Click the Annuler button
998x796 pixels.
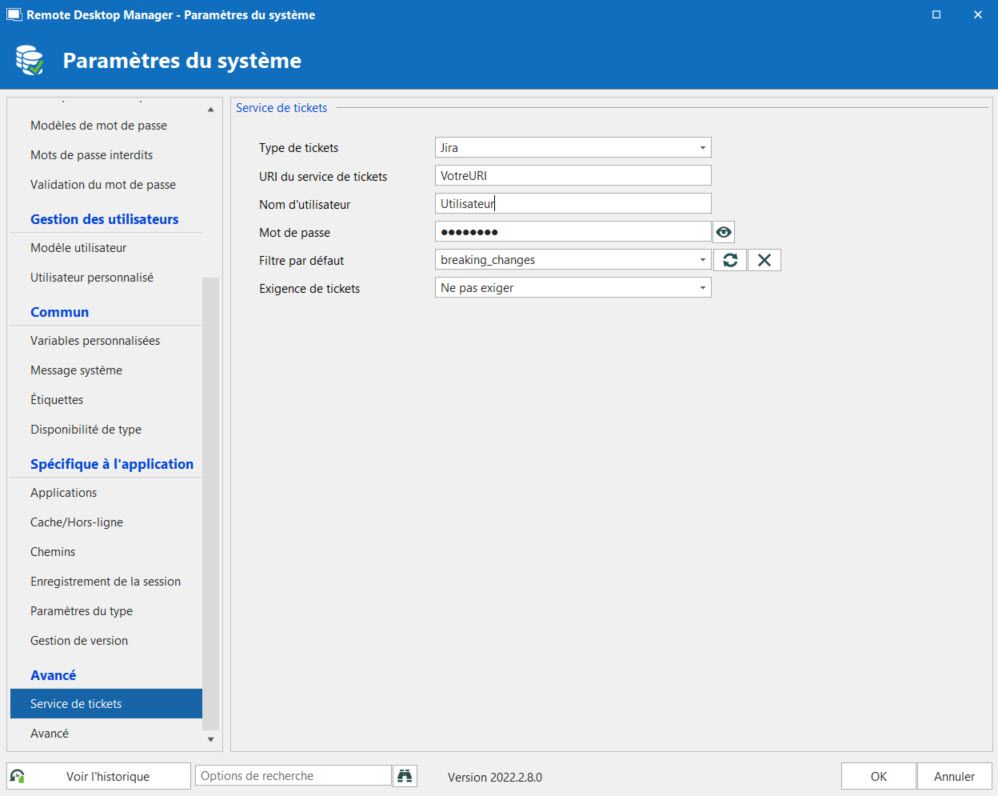point(954,776)
